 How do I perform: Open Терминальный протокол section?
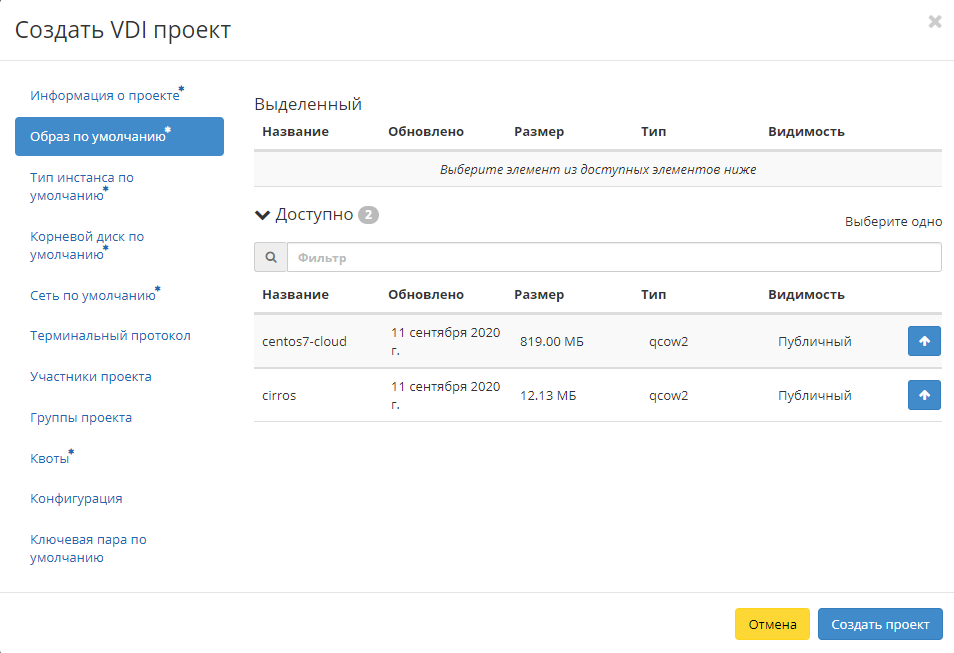[x=110, y=336]
